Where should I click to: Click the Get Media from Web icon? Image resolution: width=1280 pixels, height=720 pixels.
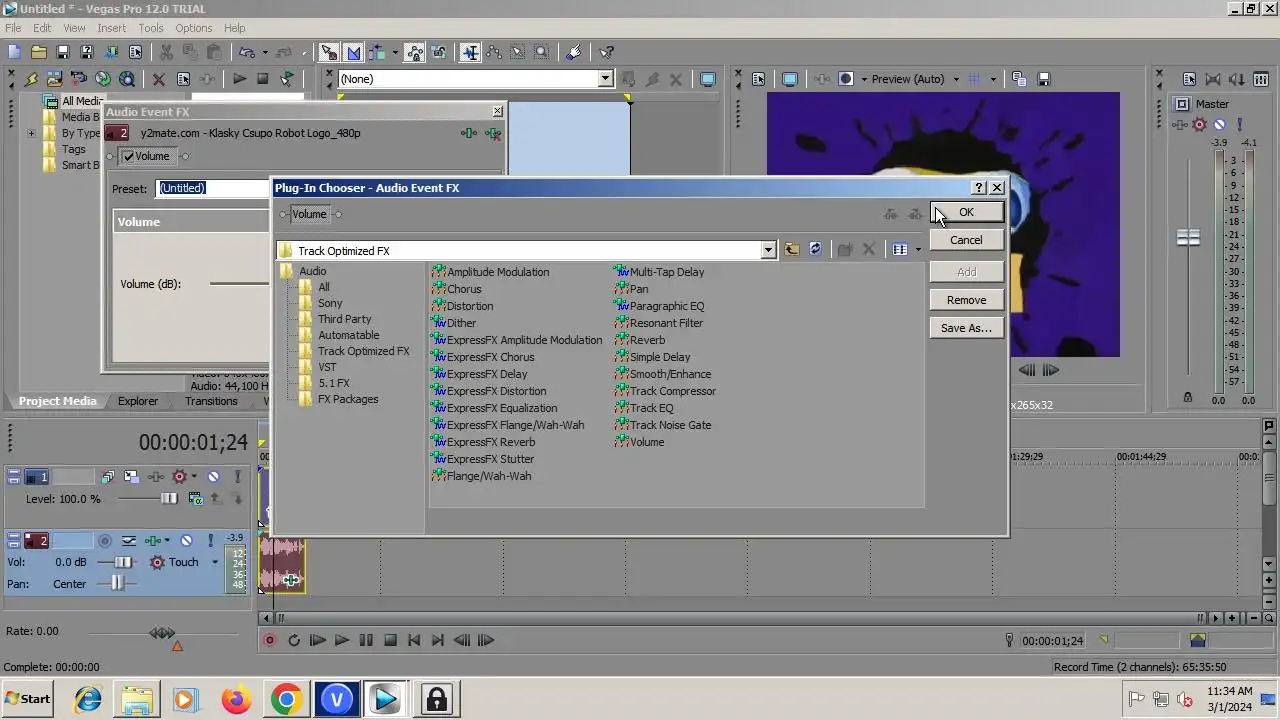pos(127,79)
